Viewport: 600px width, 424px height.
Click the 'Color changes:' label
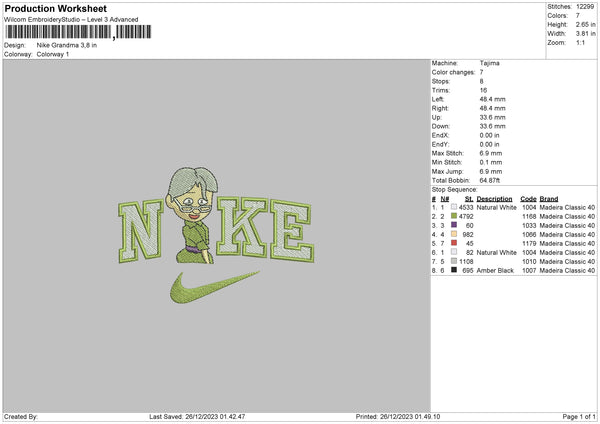tap(453, 72)
